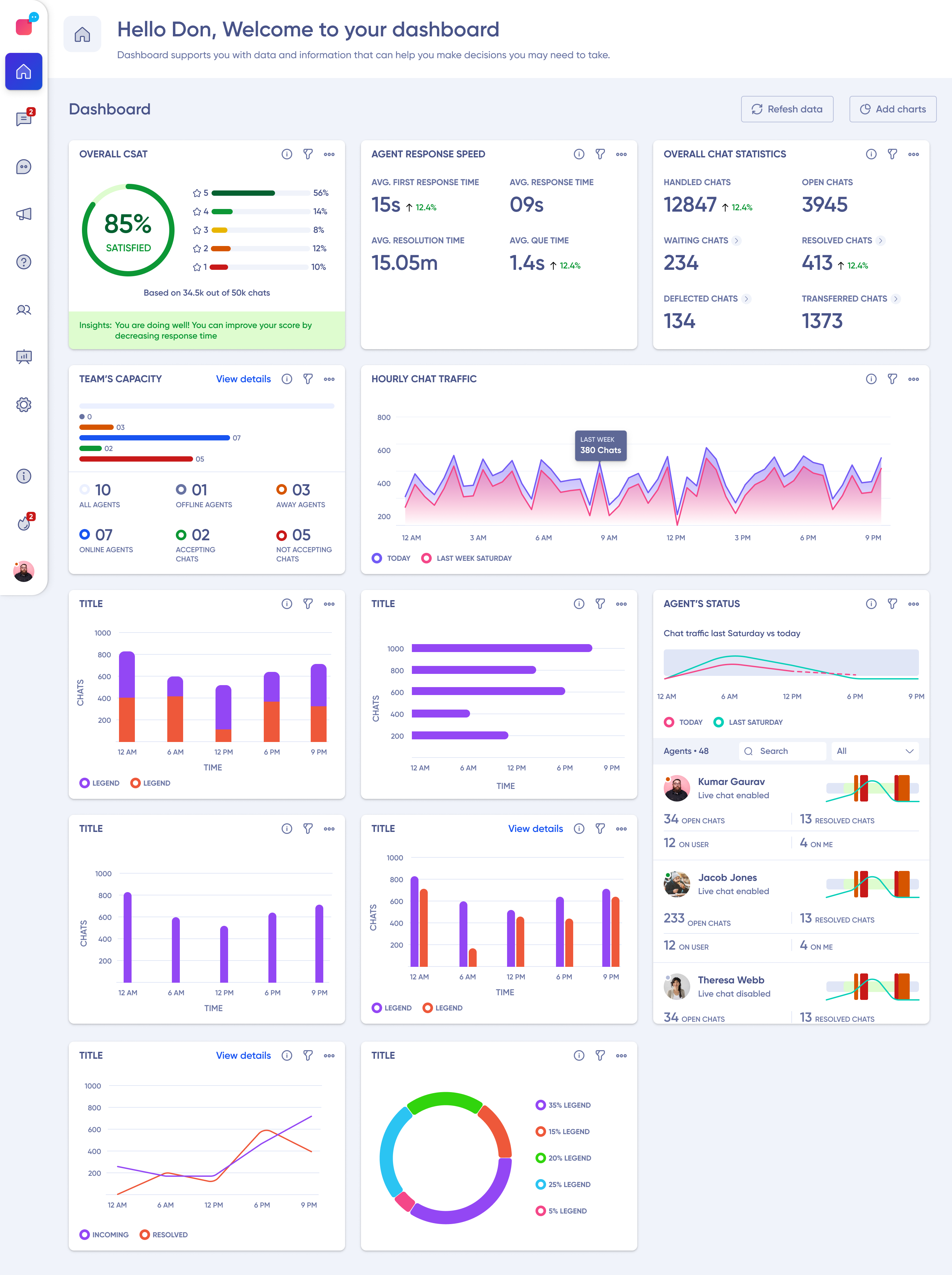The height and width of the screenshot is (1275, 952).
Task: Expand the Transferred Chats chevron
Action: 895,299
